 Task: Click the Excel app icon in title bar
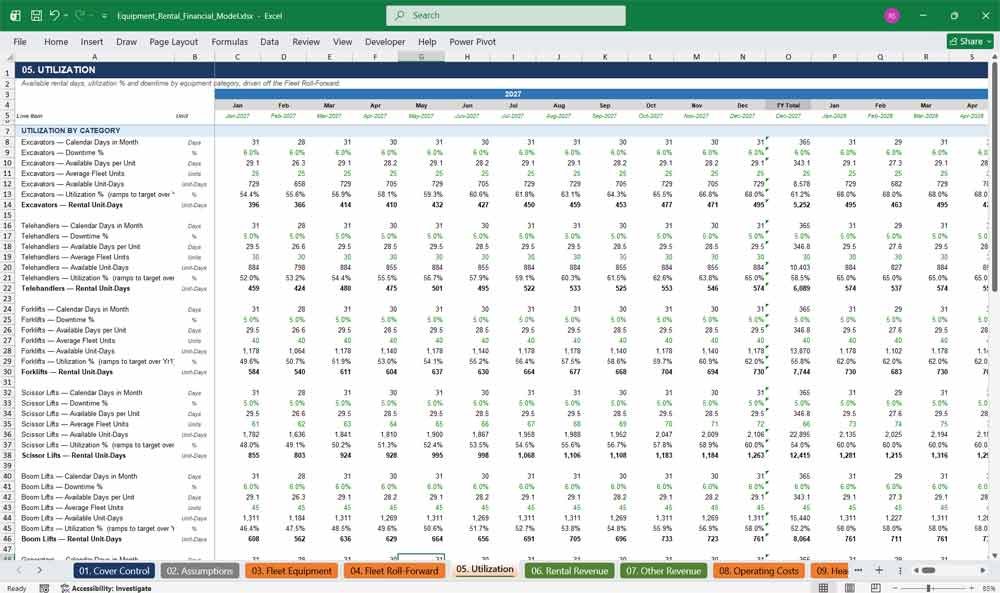(15, 15)
